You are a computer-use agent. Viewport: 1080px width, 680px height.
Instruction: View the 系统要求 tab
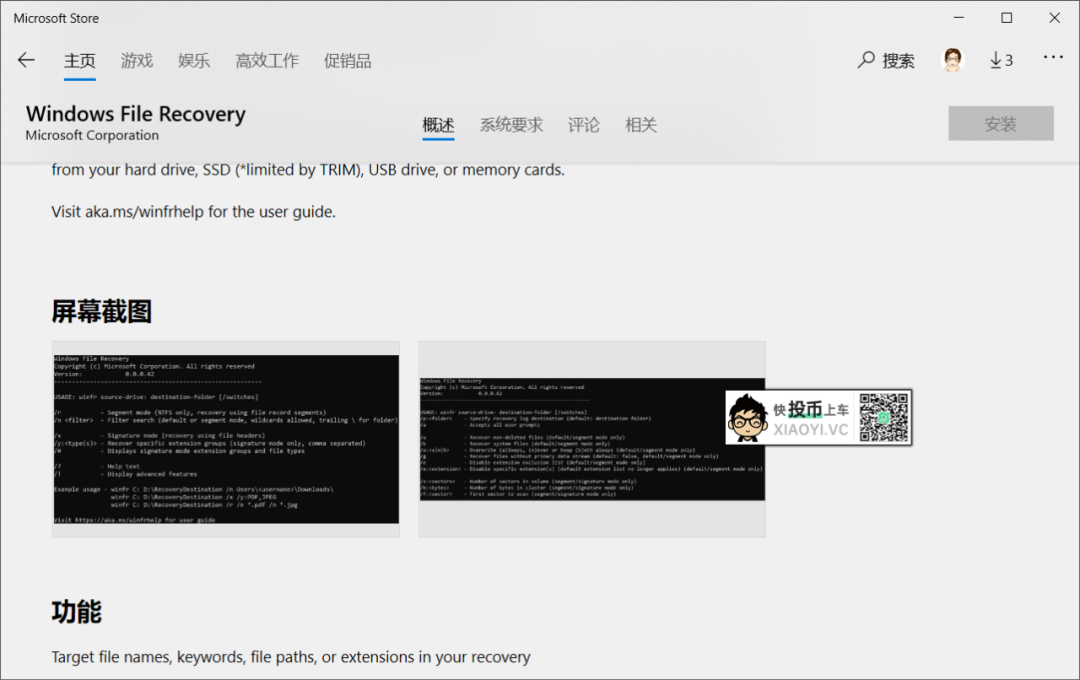point(513,124)
